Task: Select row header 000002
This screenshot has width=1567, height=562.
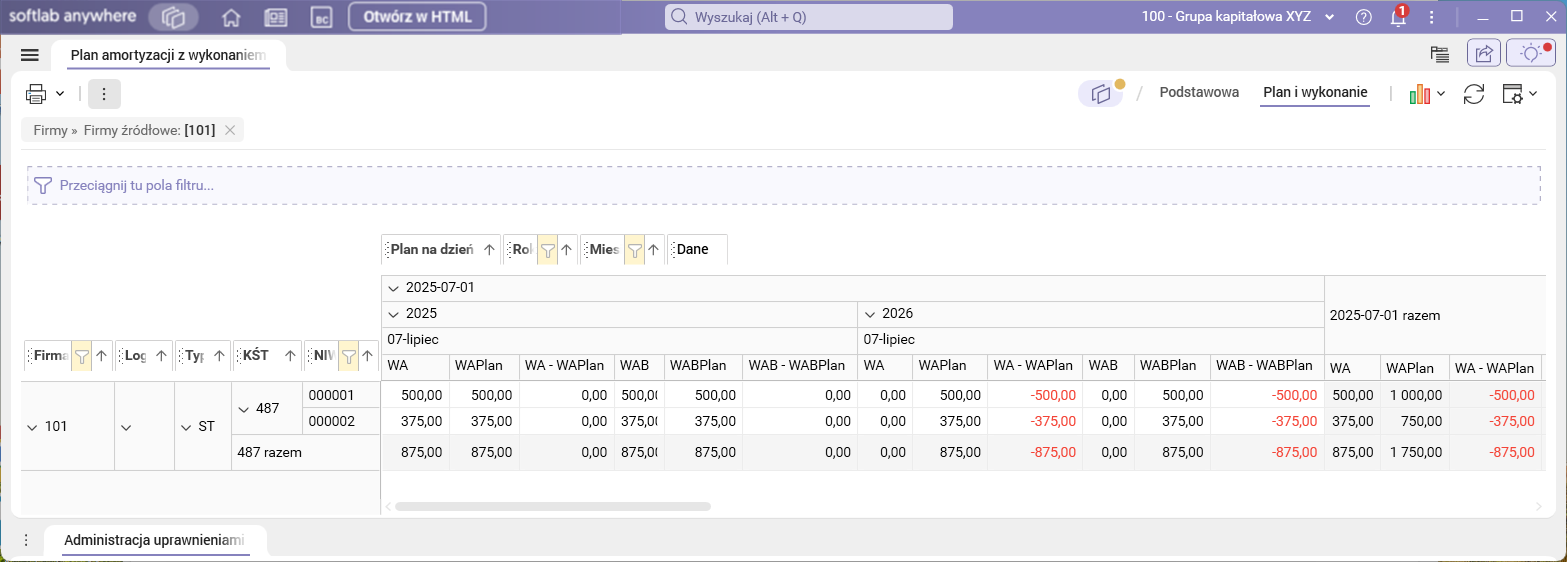Action: (341, 422)
